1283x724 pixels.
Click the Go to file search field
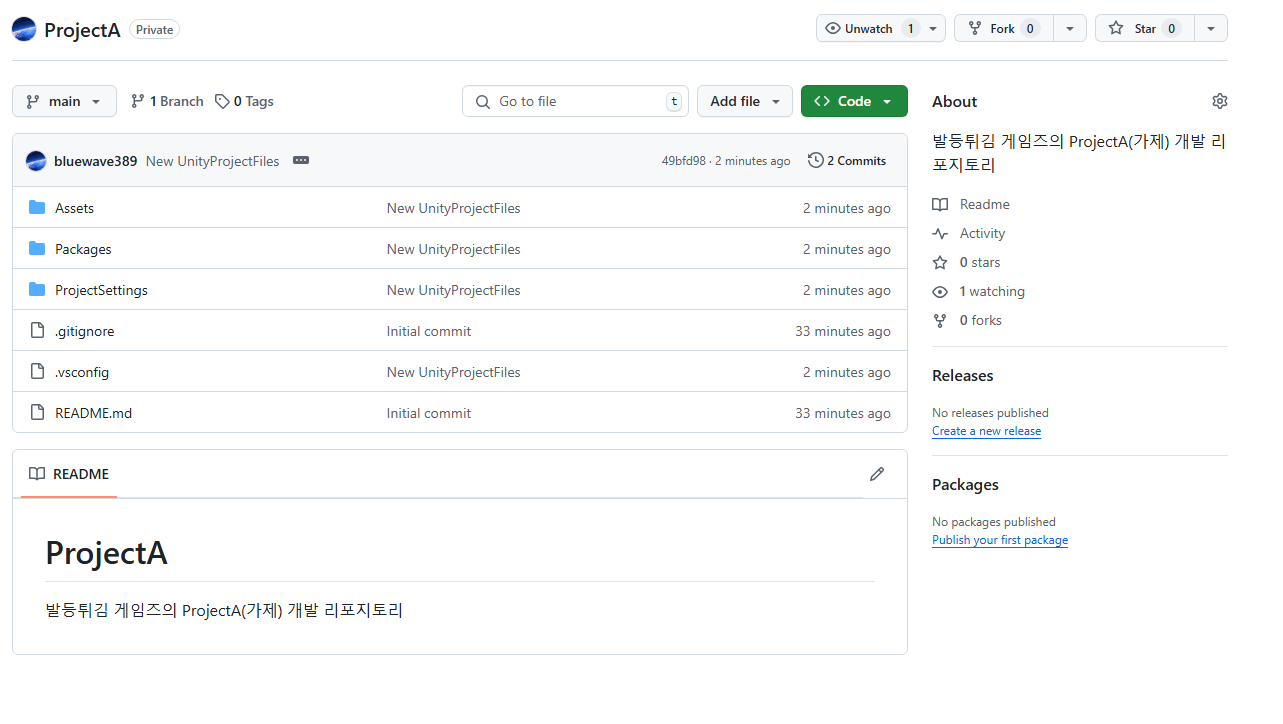pyautogui.click(x=575, y=101)
